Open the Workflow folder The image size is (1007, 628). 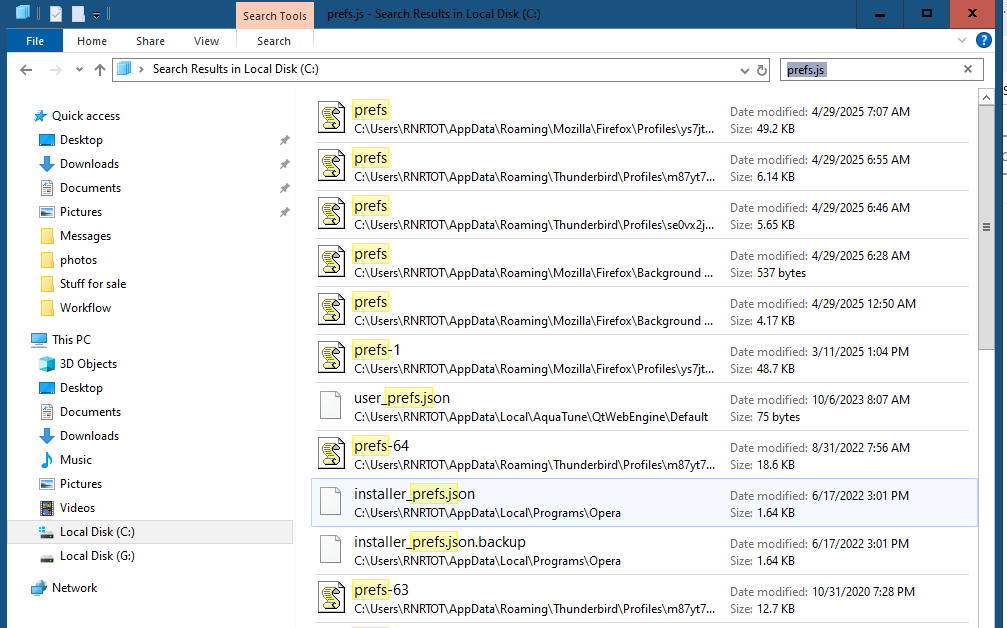click(x=85, y=308)
